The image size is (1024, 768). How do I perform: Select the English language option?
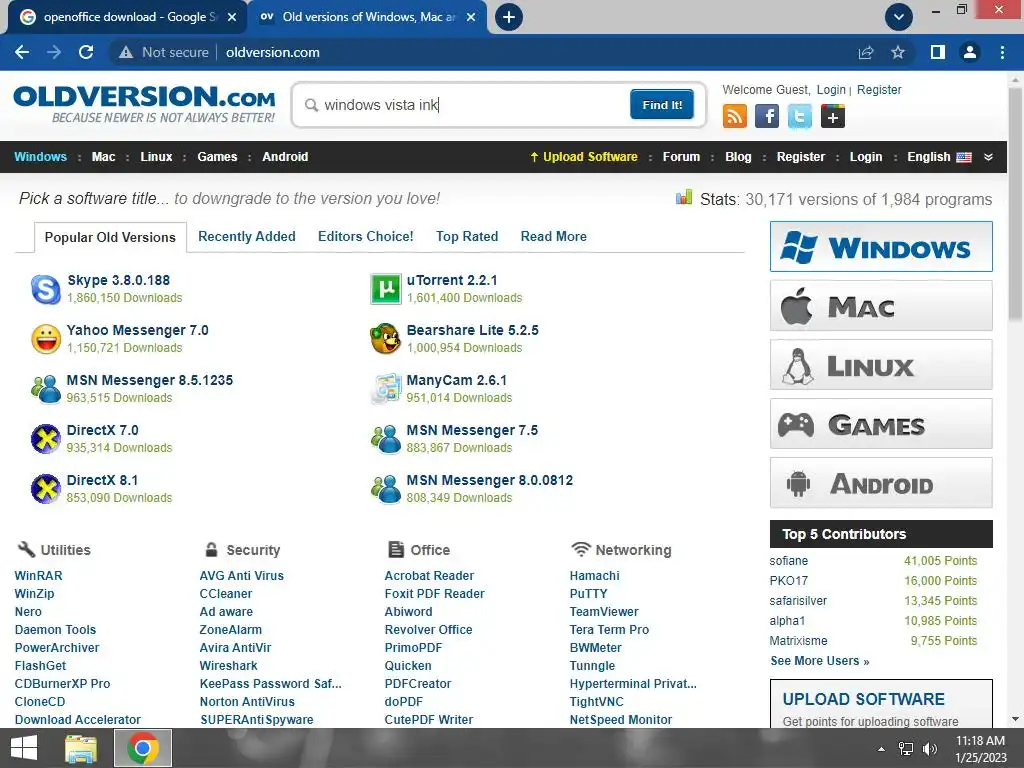pos(939,157)
